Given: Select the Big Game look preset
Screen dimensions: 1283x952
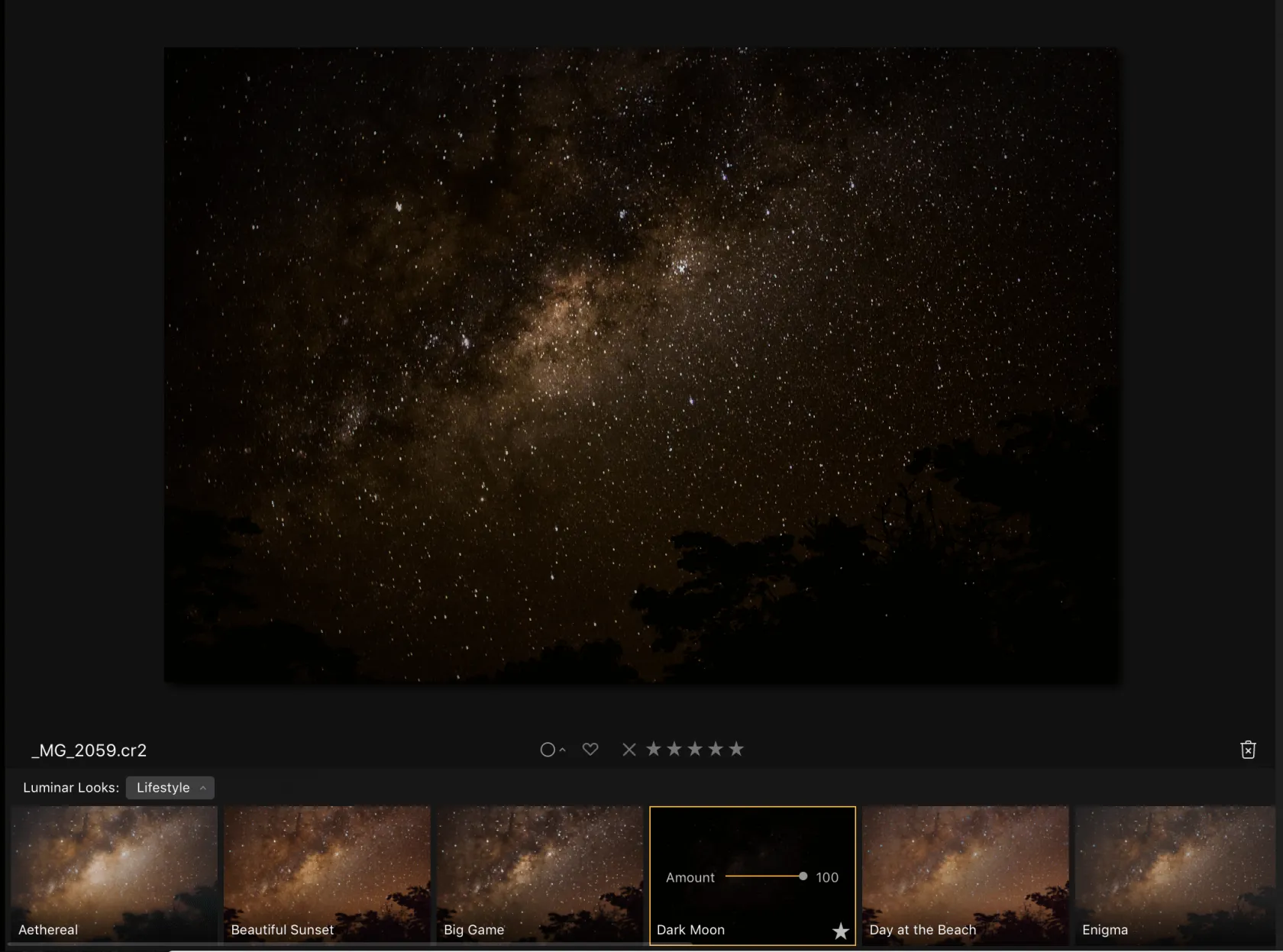Looking at the screenshot, I should 540,874.
